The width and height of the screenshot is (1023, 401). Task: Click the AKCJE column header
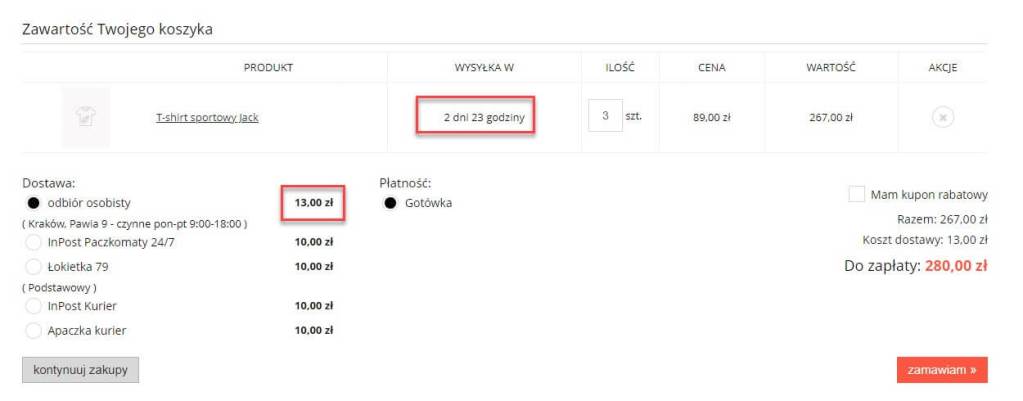[942, 68]
